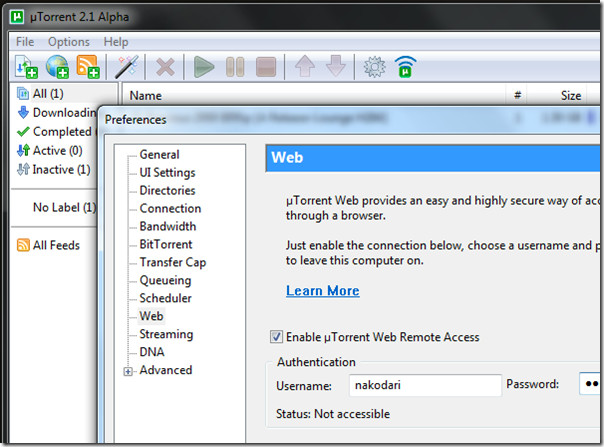Select All Feeds label in sidebar
604x447 pixels.
click(56, 245)
